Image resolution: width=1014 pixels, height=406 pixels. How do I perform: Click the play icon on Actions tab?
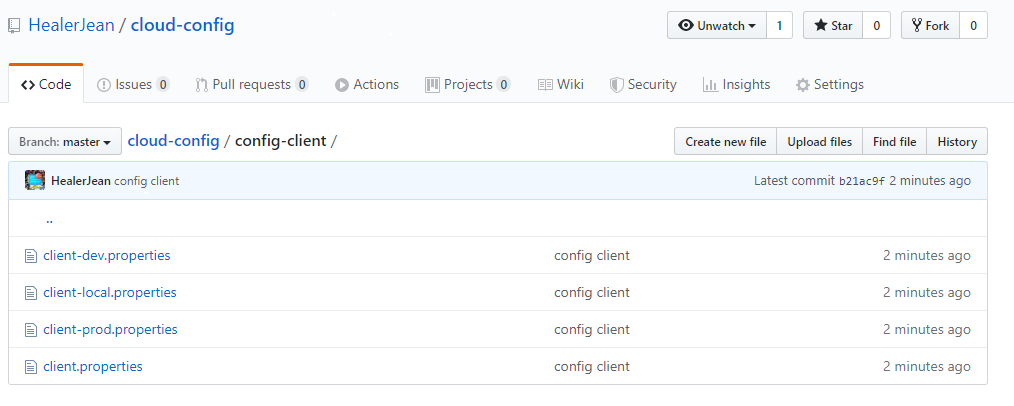pos(341,85)
